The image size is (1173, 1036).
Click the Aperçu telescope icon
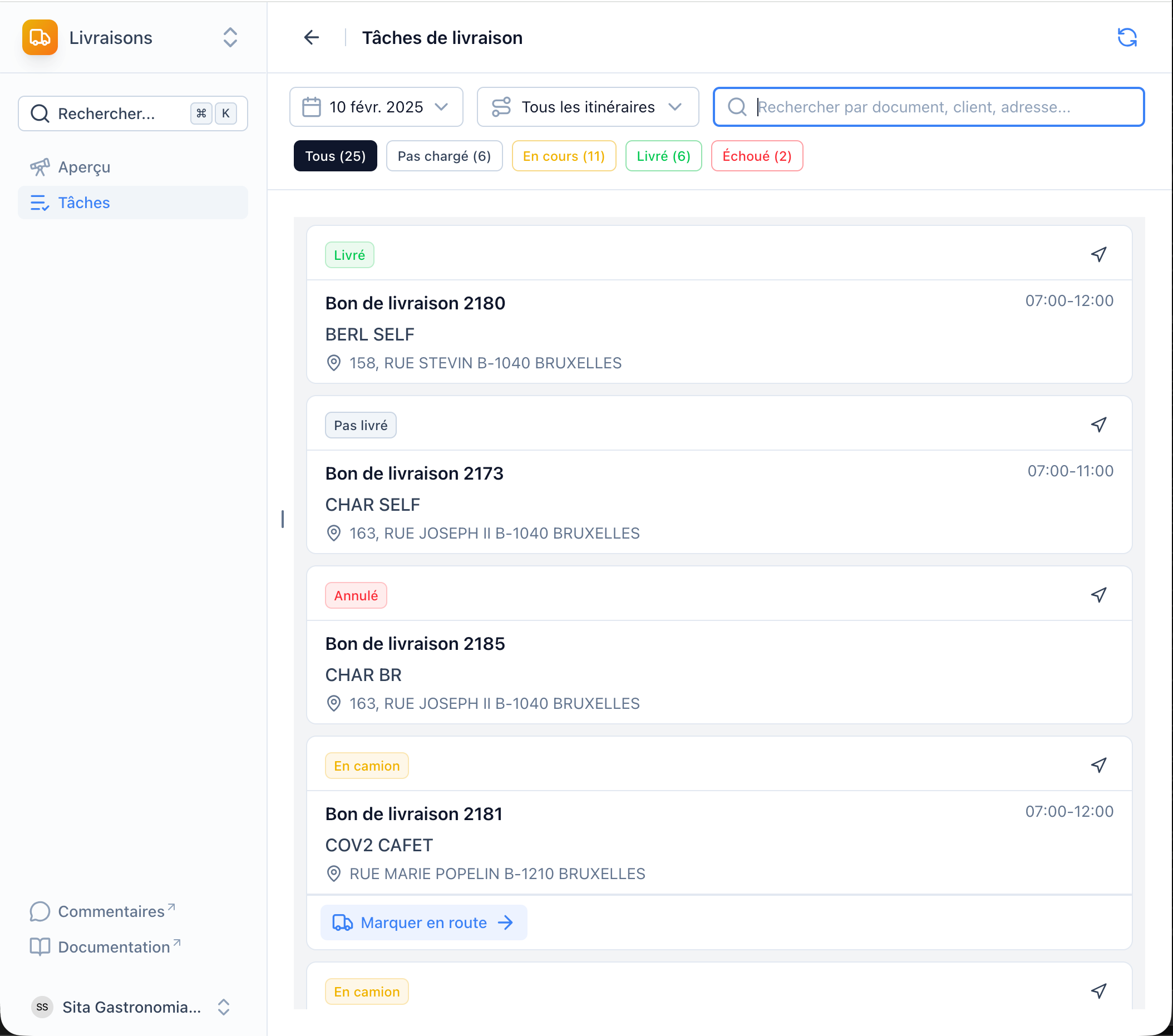coord(40,167)
